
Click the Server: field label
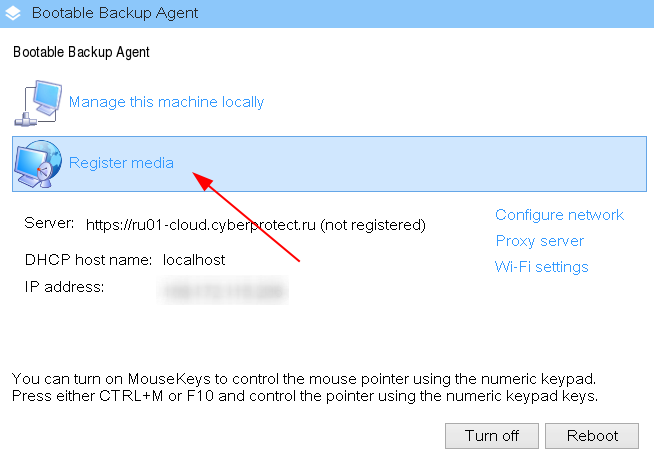[49, 223]
